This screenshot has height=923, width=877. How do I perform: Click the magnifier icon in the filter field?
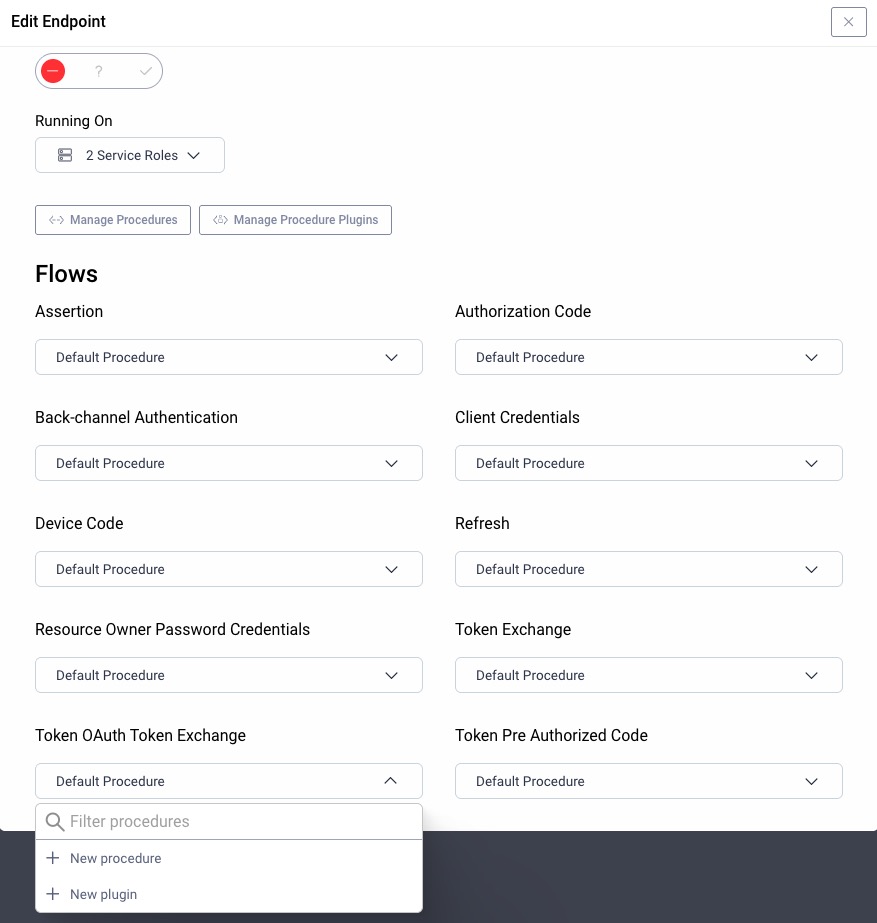click(55, 822)
